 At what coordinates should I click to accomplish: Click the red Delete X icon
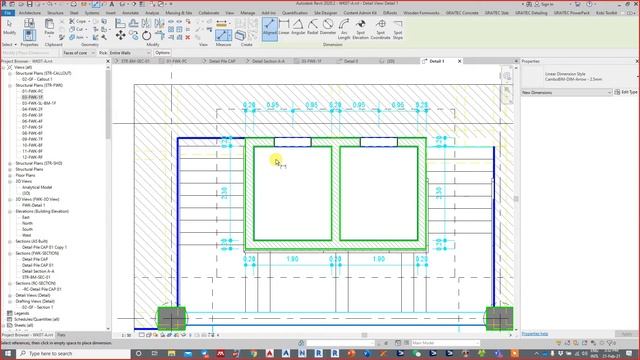click(188, 38)
